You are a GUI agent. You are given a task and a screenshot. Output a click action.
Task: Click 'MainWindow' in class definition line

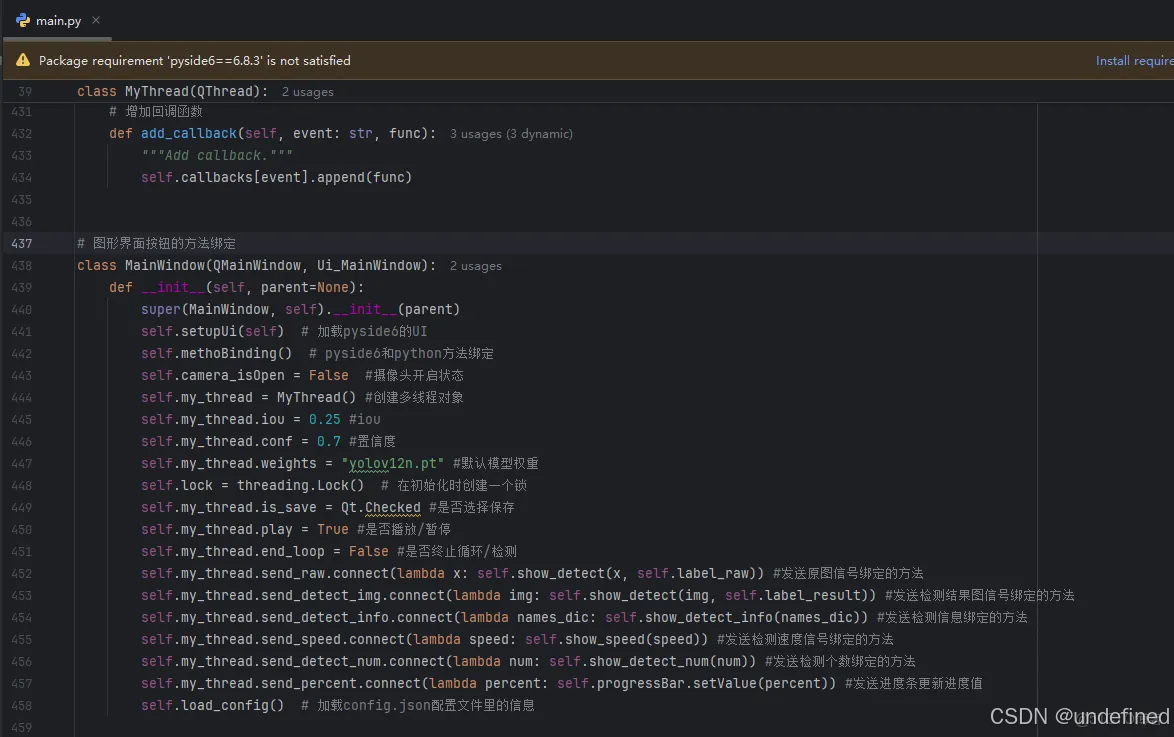165,265
